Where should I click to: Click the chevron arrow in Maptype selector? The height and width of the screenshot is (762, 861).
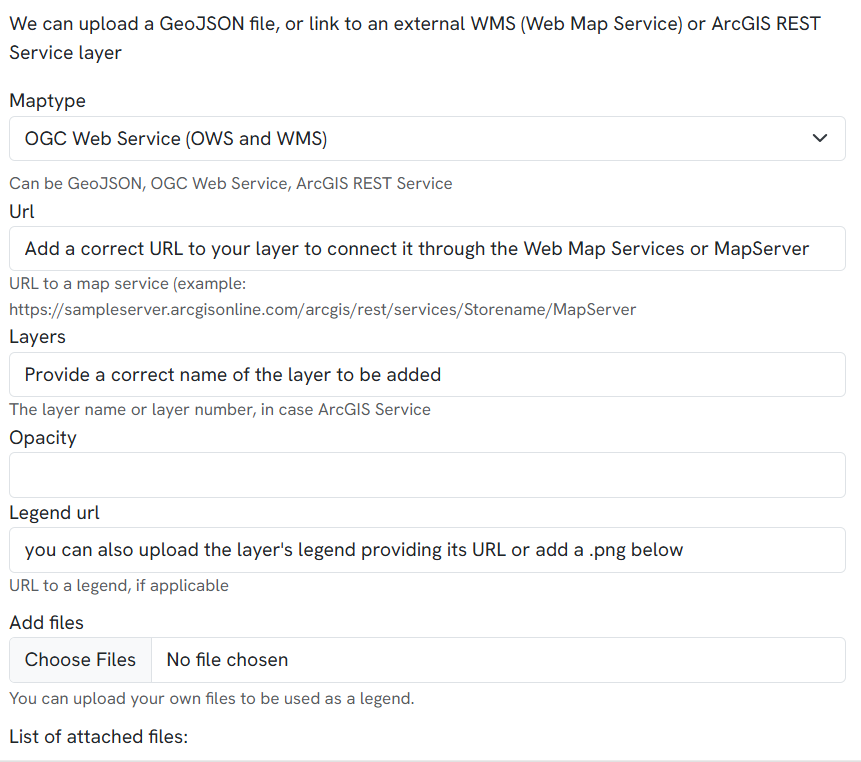[820, 138]
